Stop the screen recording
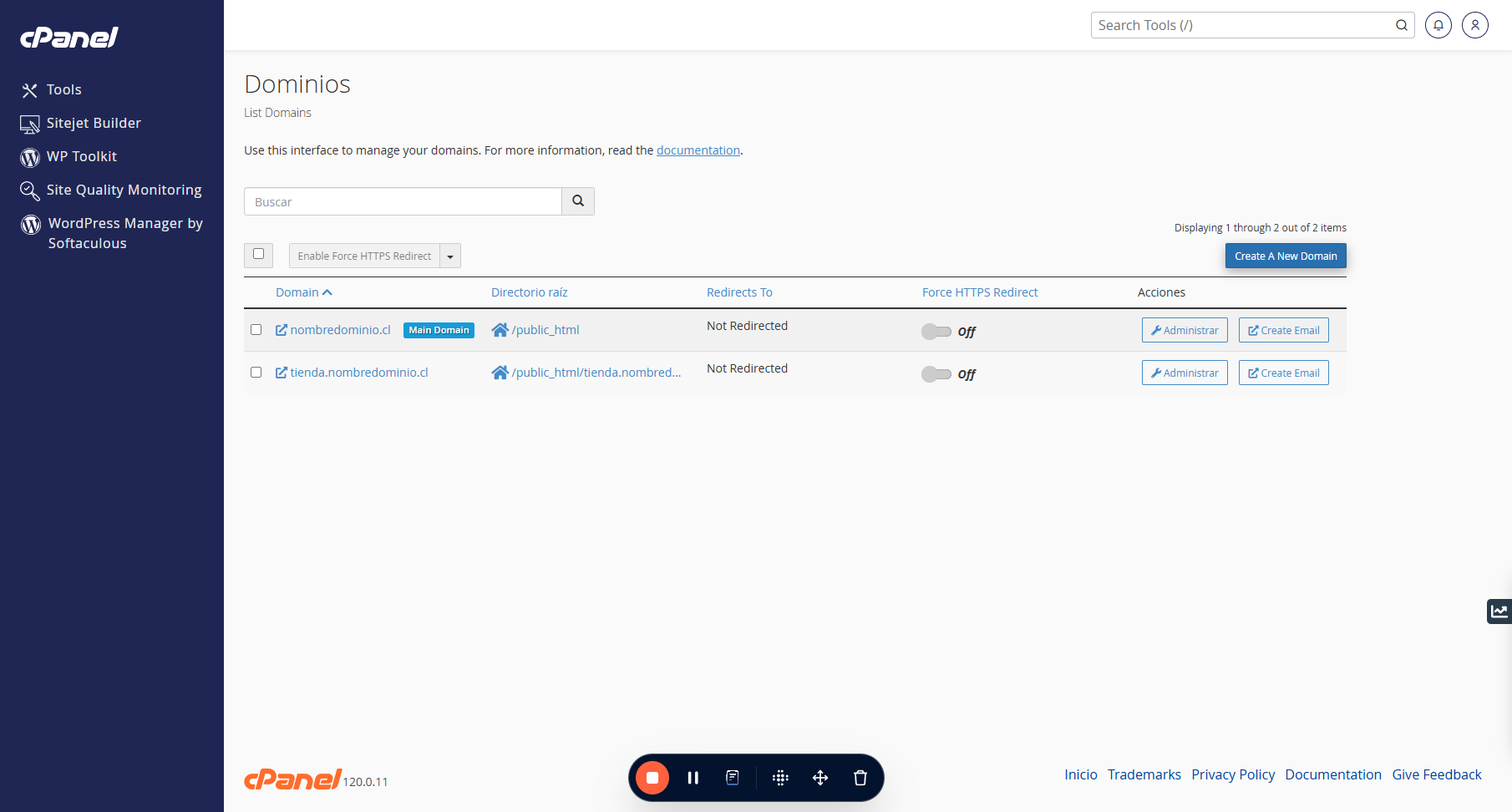 point(652,778)
